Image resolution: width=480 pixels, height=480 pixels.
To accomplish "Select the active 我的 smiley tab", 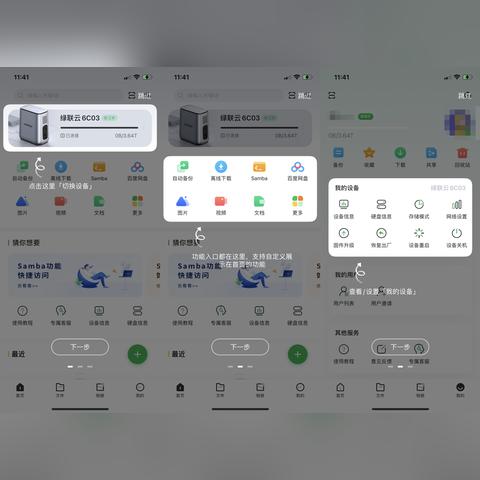I will click(x=460, y=390).
